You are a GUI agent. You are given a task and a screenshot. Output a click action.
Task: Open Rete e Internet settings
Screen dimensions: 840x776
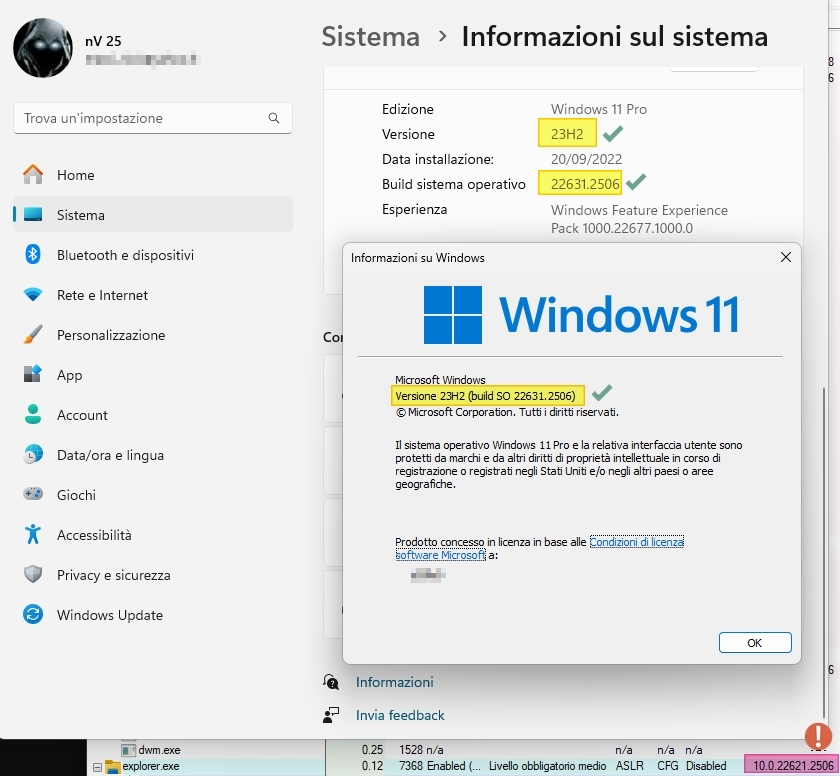point(153,295)
